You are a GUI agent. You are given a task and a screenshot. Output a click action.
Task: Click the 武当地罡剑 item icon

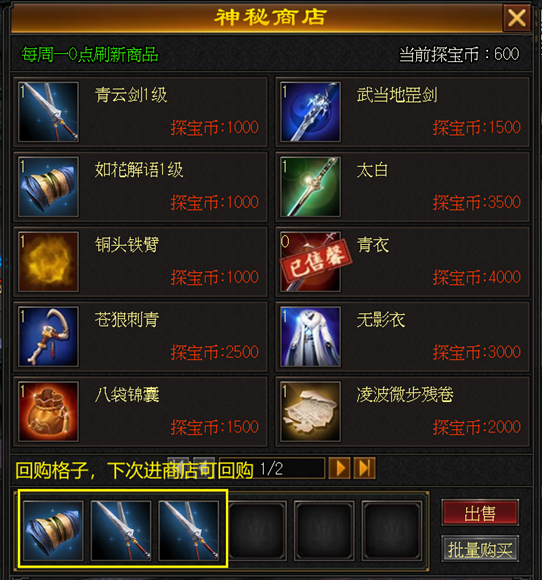(310, 112)
